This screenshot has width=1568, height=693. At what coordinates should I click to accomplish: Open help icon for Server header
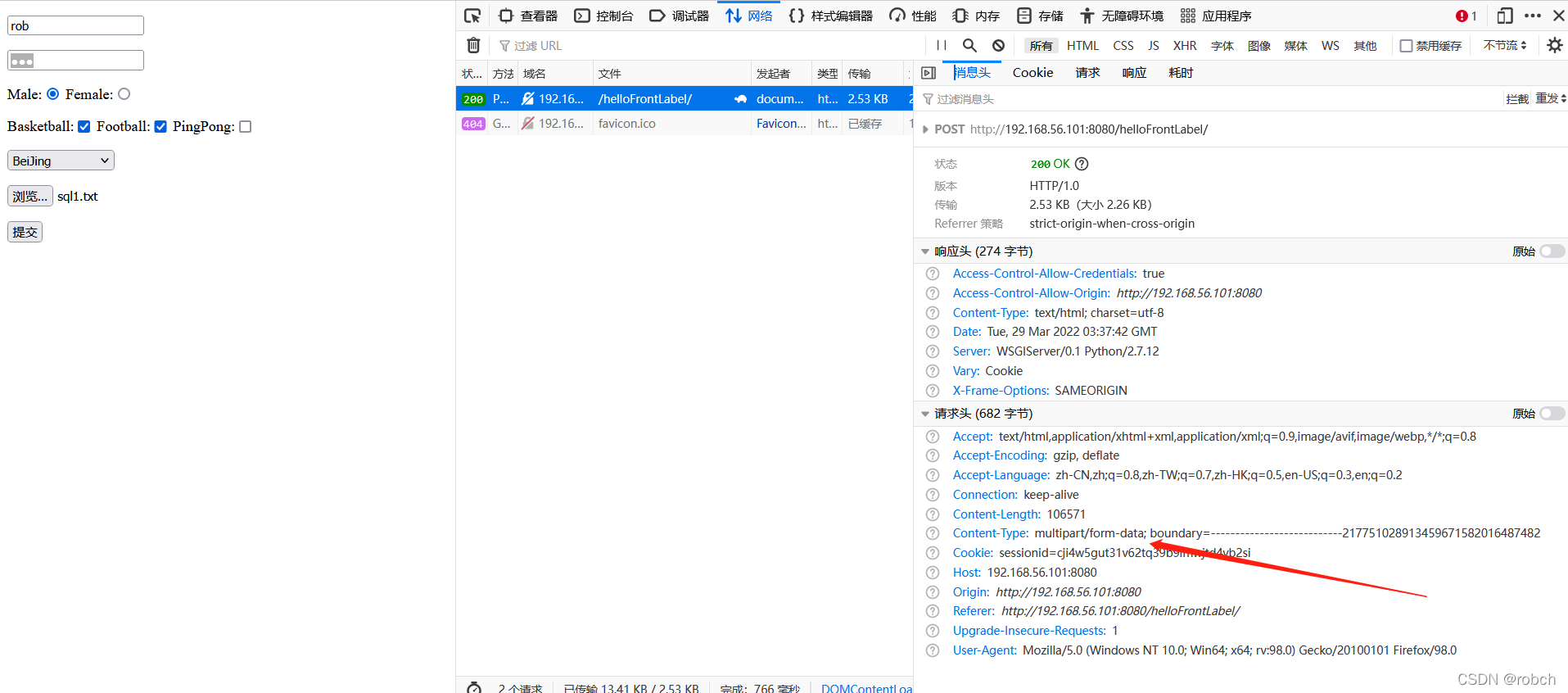tap(933, 351)
